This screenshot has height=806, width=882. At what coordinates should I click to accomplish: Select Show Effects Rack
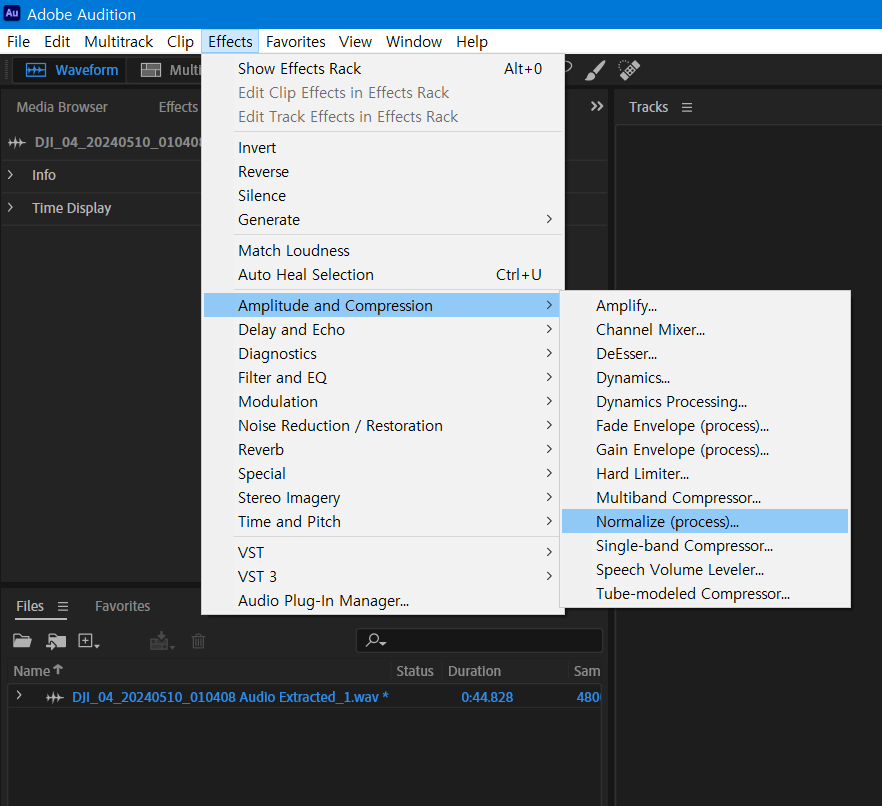(x=383, y=68)
